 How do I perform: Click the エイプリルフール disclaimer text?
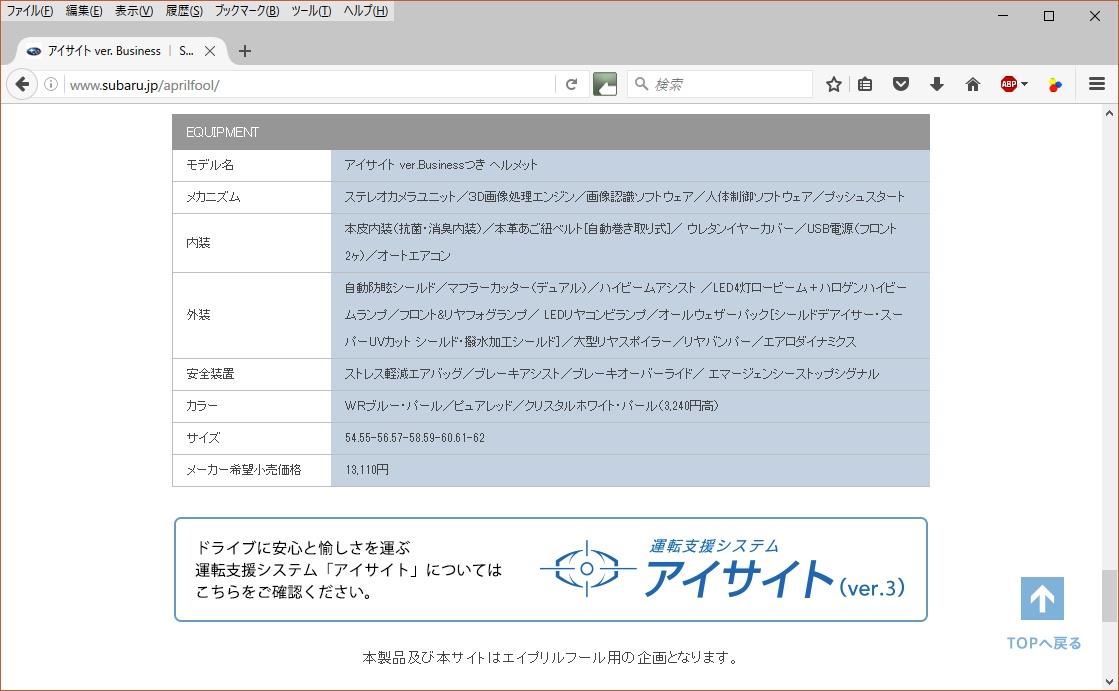point(553,657)
